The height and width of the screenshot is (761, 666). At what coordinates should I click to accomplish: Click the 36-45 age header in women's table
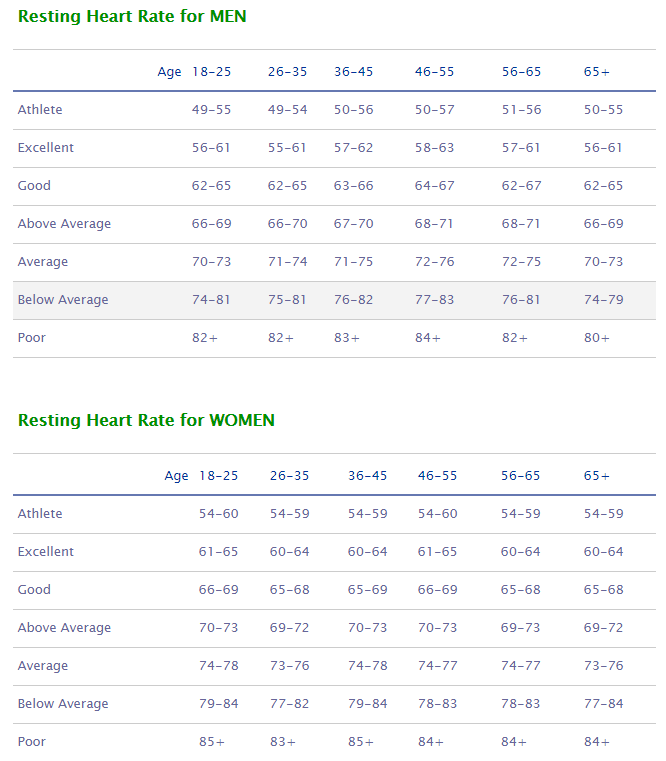click(x=367, y=476)
